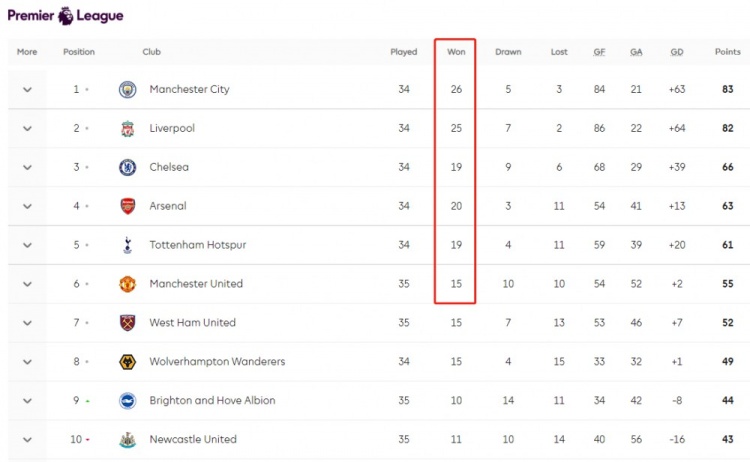Expand the West Ham United row chevron
Viewport: 750px width, 462px height.
coord(27,323)
